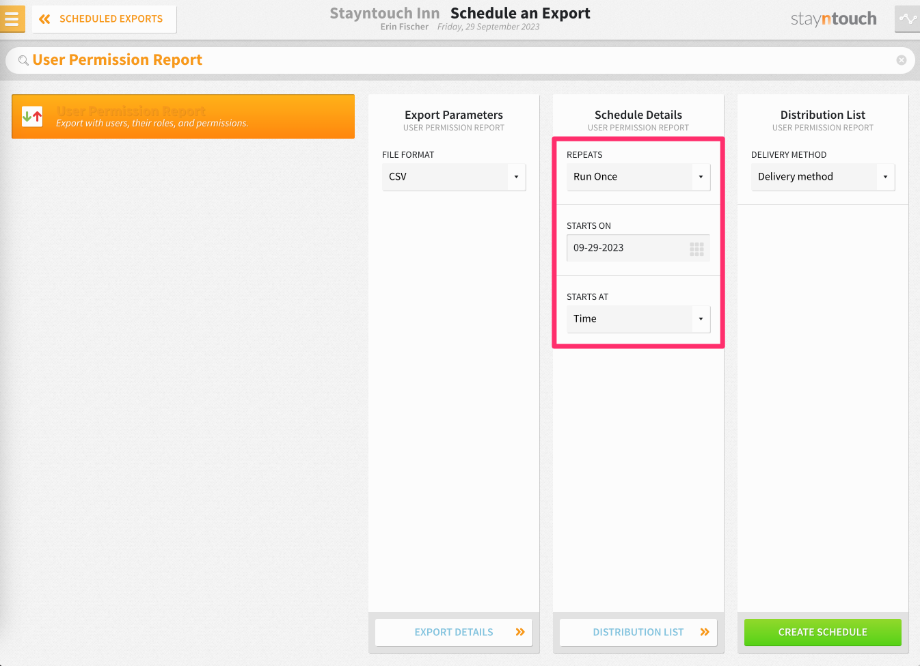
Task: Open the calendar picker icon
Action: click(x=696, y=249)
